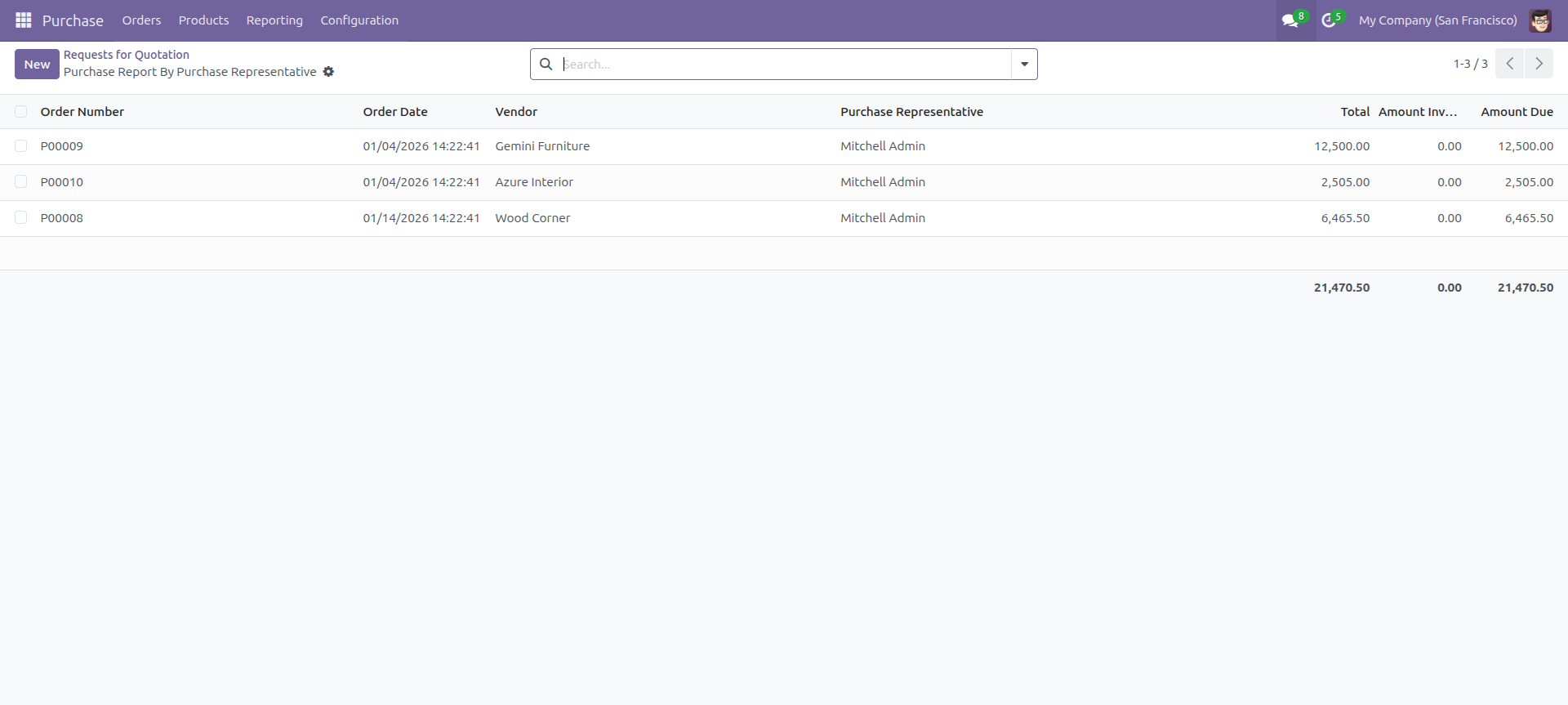Open the company switcher My Company (San Francisco)
The width and height of the screenshot is (1568, 705).
(x=1437, y=20)
